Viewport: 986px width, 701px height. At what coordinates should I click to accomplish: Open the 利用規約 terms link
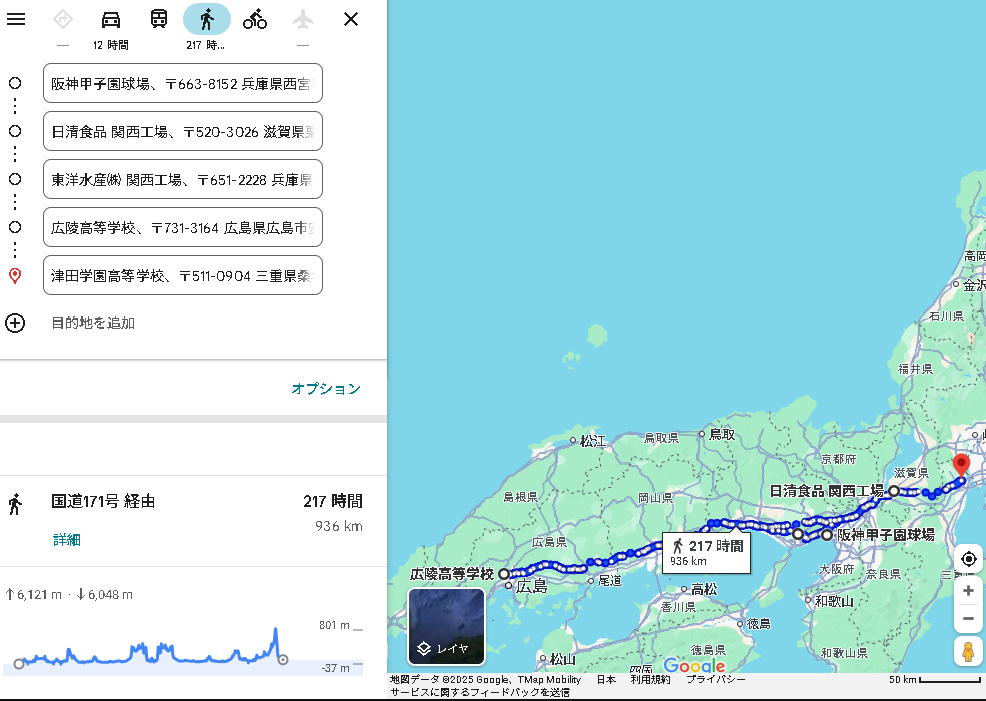tap(650, 679)
